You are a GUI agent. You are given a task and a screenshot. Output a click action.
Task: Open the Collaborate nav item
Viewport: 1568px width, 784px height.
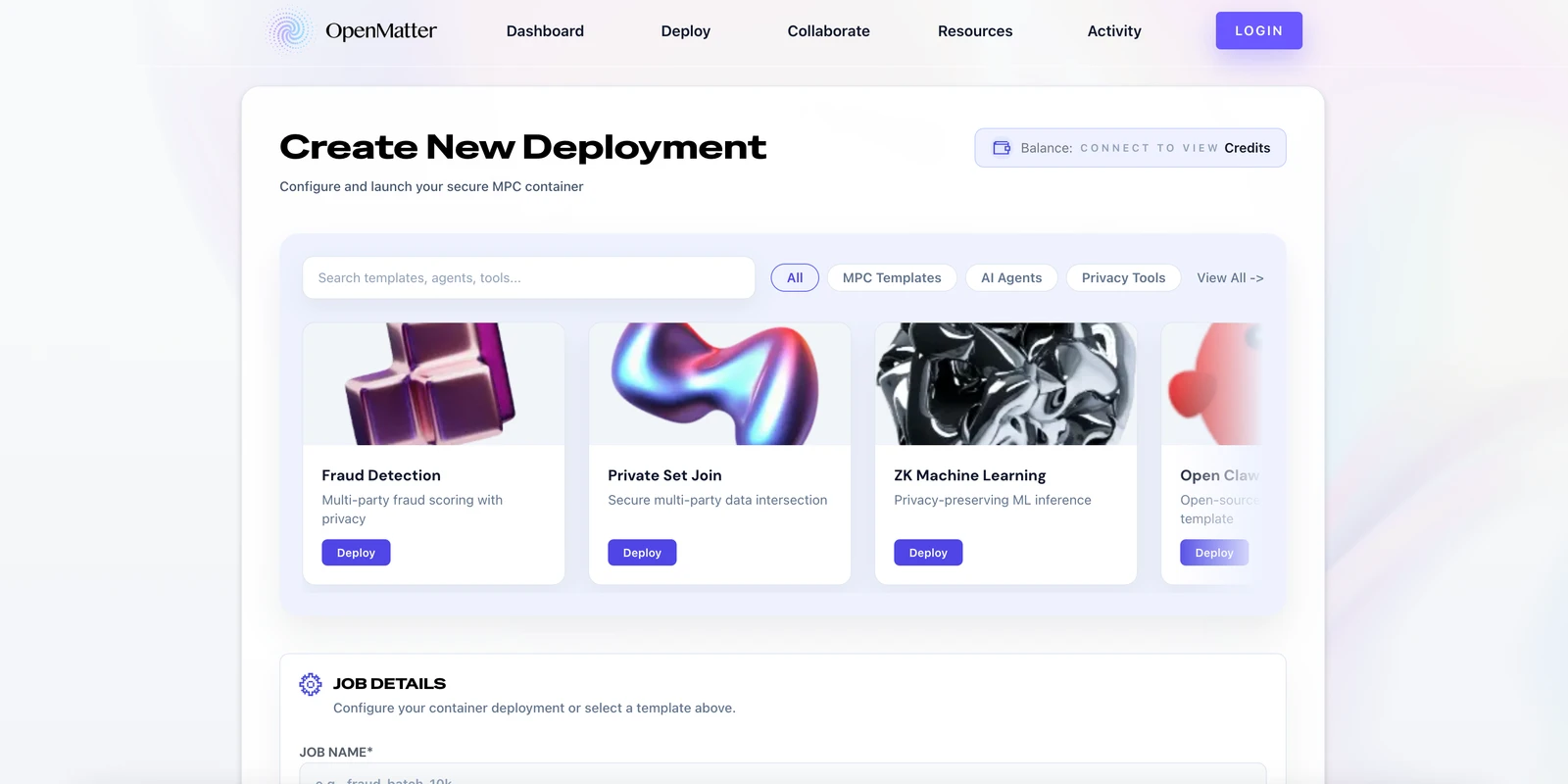coord(829,31)
